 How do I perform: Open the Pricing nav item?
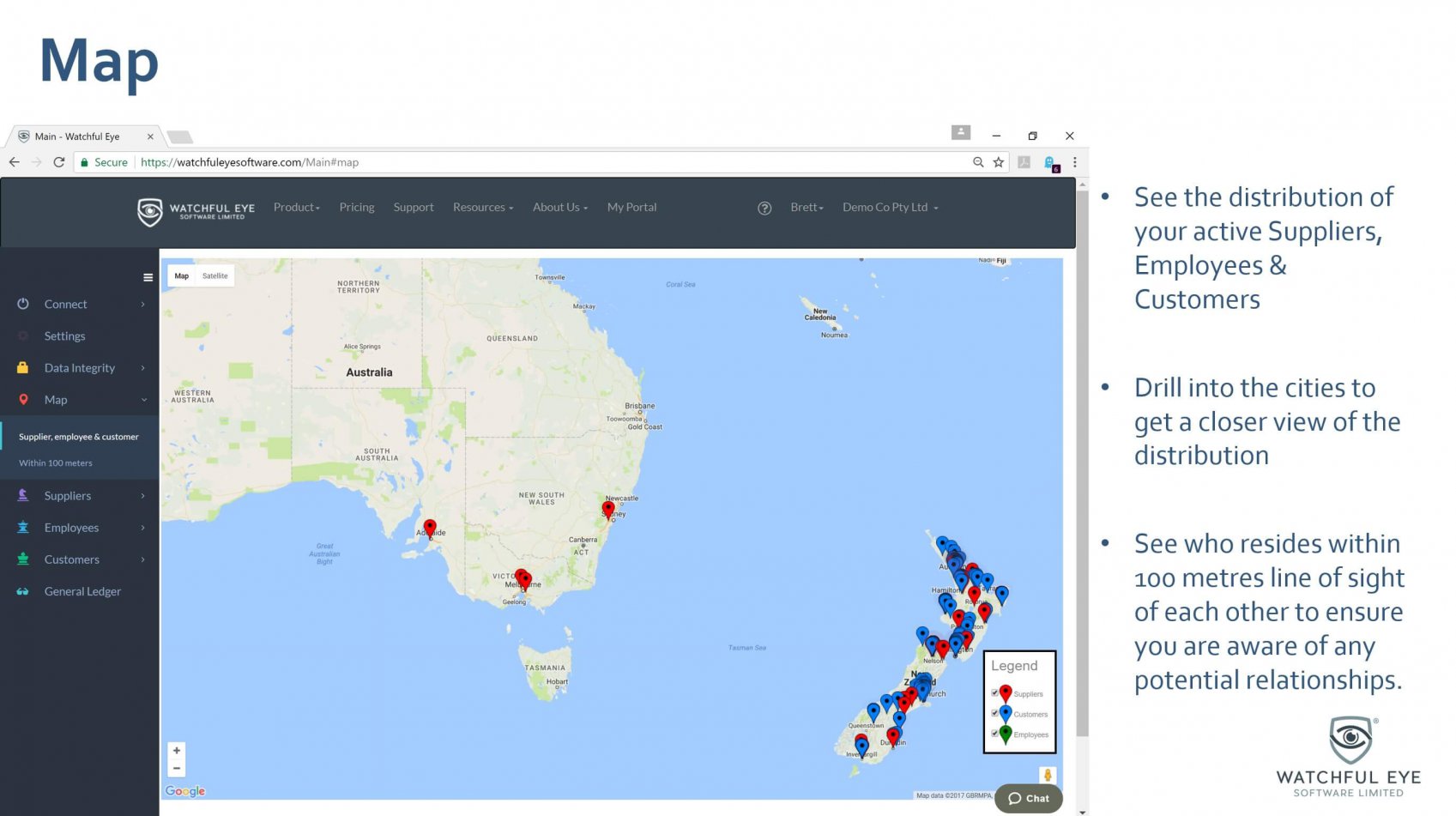357,208
